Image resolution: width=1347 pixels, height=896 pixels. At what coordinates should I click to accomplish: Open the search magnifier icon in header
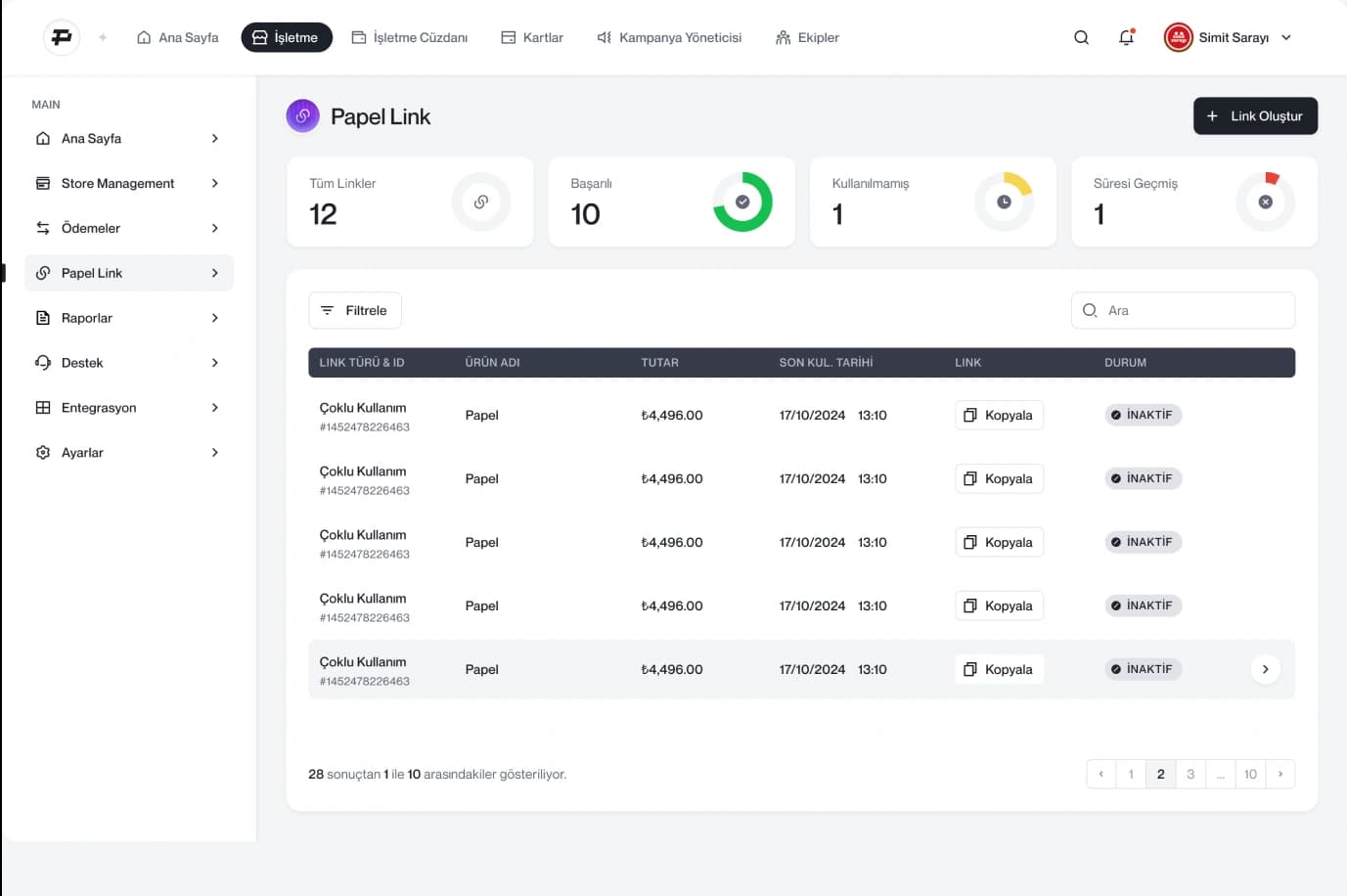coord(1081,37)
